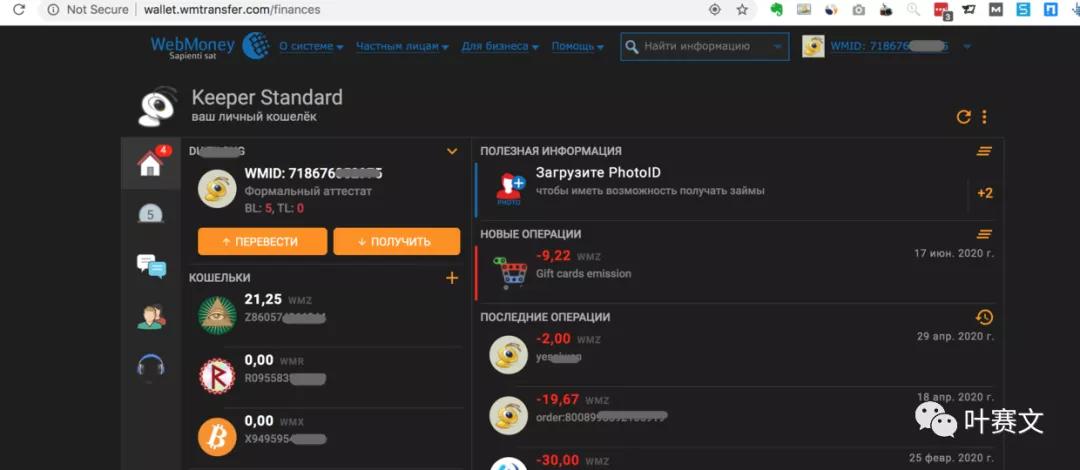This screenshot has width=1080, height=470.
Task: Open the search field dropdown arrow
Action: 778,47
